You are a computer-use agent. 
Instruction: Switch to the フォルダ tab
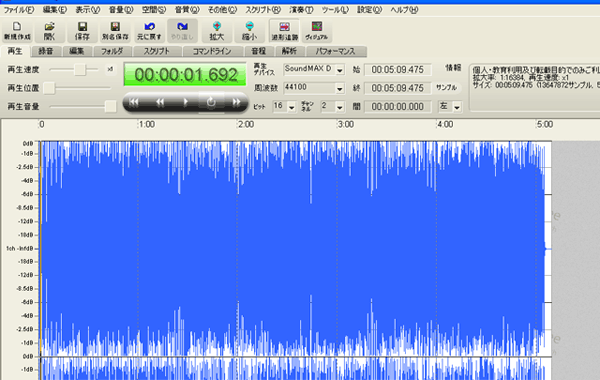[x=112, y=51]
